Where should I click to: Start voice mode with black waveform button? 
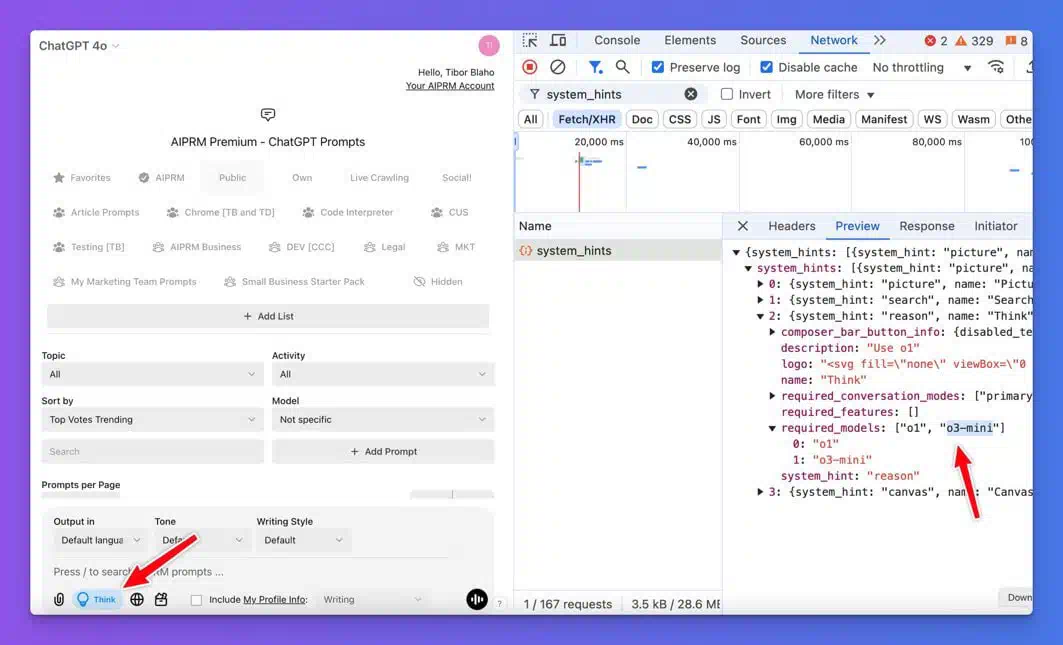click(x=477, y=600)
